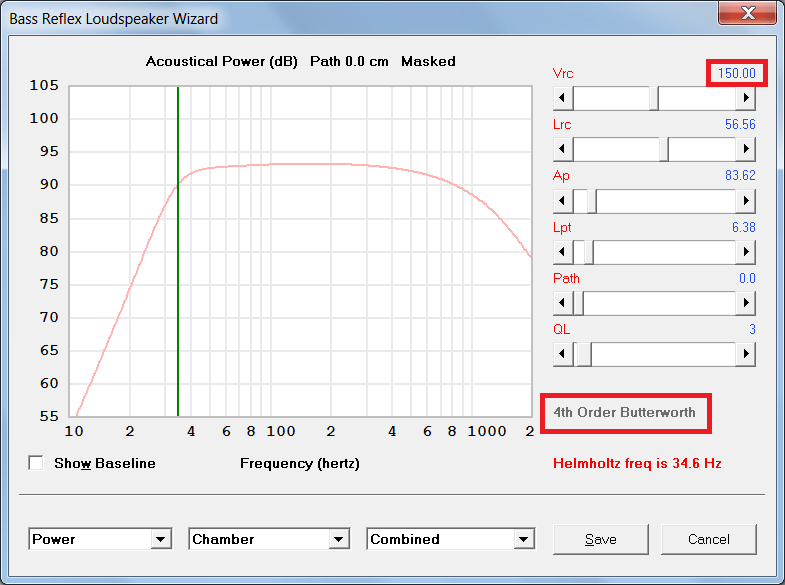Decrease Lpt with its left arrow button
The image size is (785, 585).
(563, 252)
